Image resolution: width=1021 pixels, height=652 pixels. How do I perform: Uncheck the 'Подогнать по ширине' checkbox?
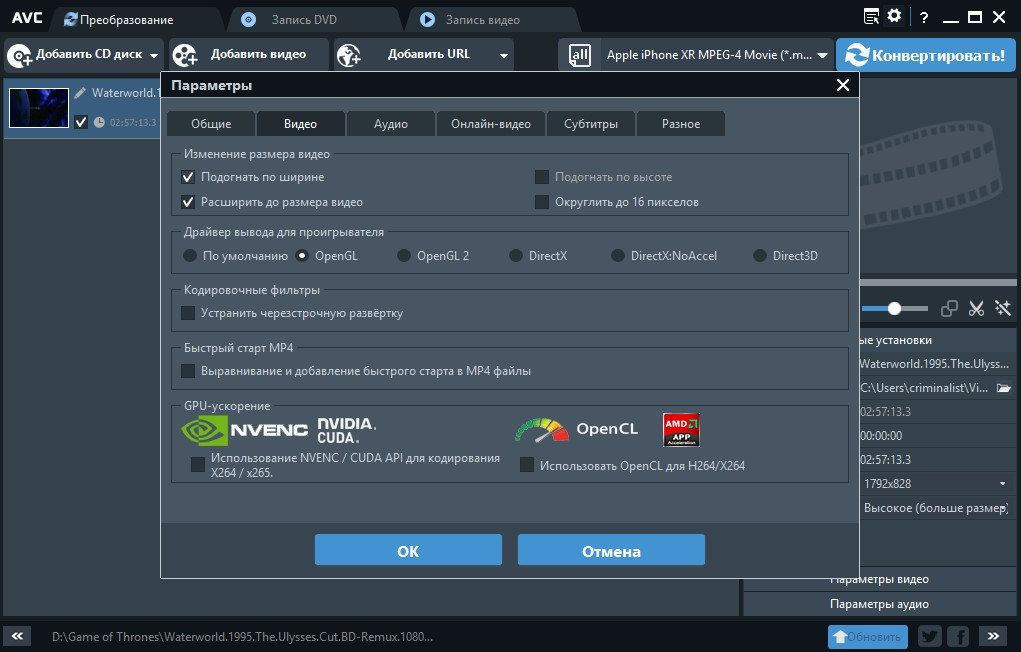click(188, 177)
